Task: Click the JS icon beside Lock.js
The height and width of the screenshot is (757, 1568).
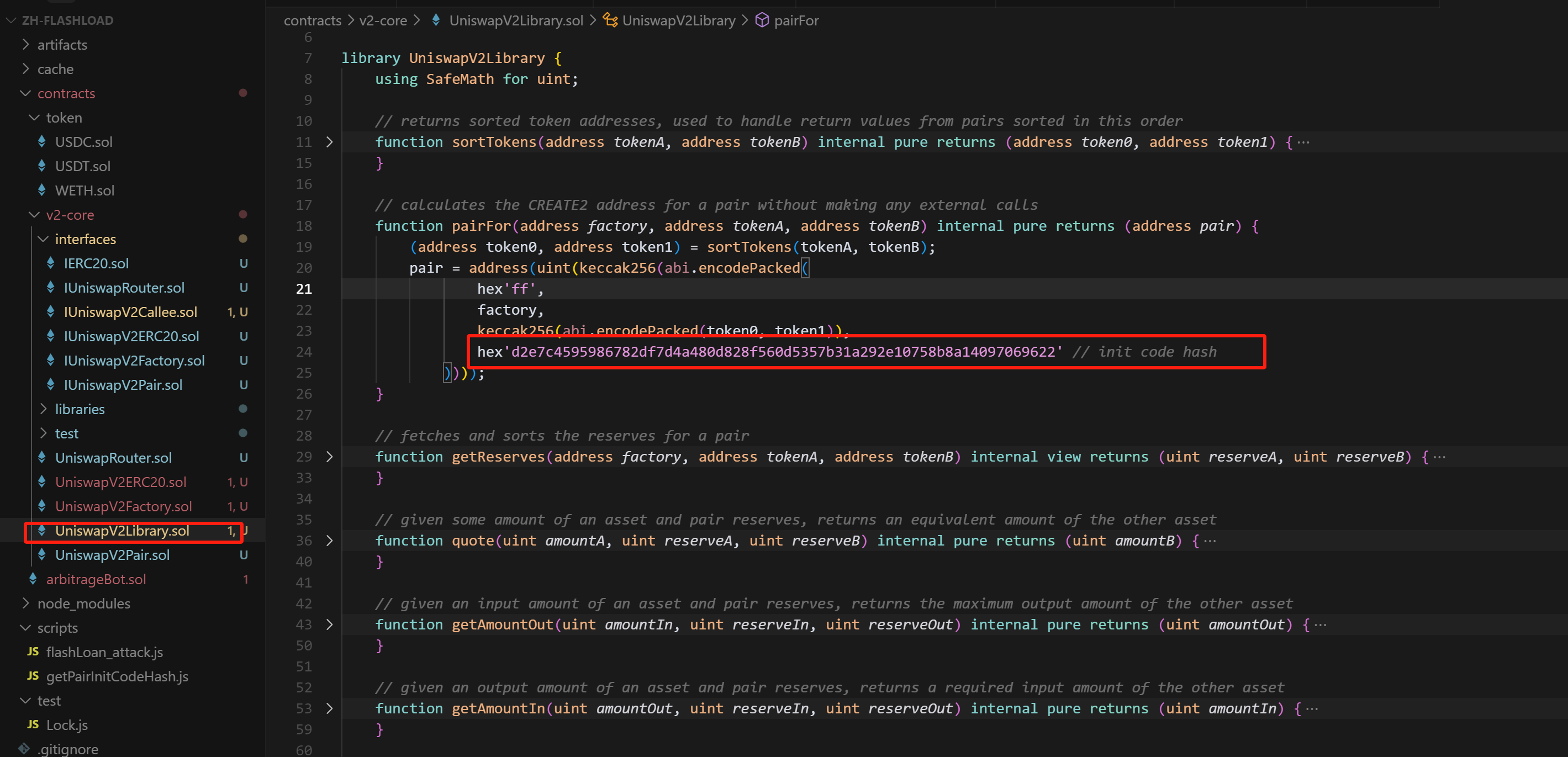Action: pyautogui.click(x=33, y=725)
